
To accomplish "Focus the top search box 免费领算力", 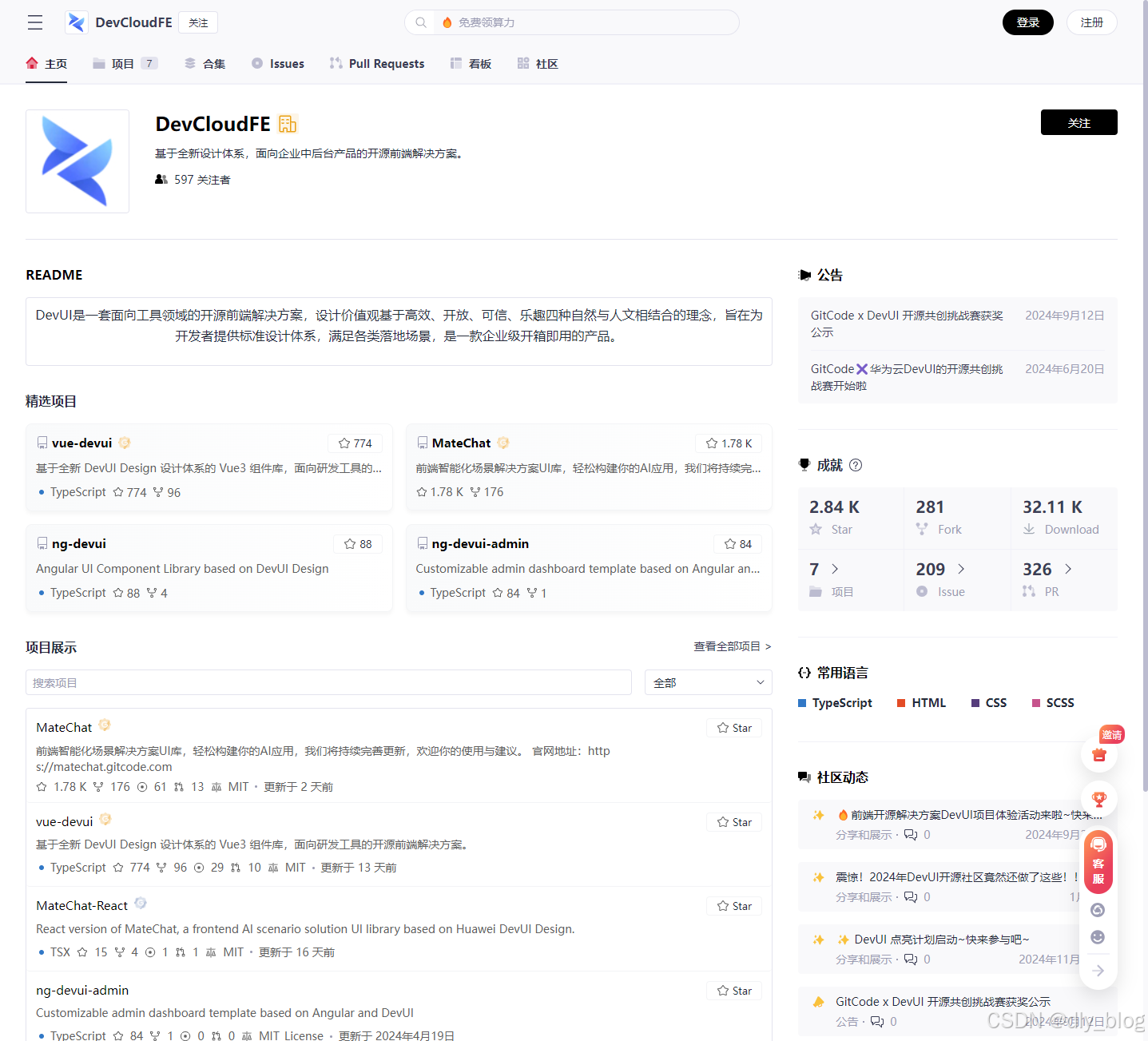I will coord(572,22).
